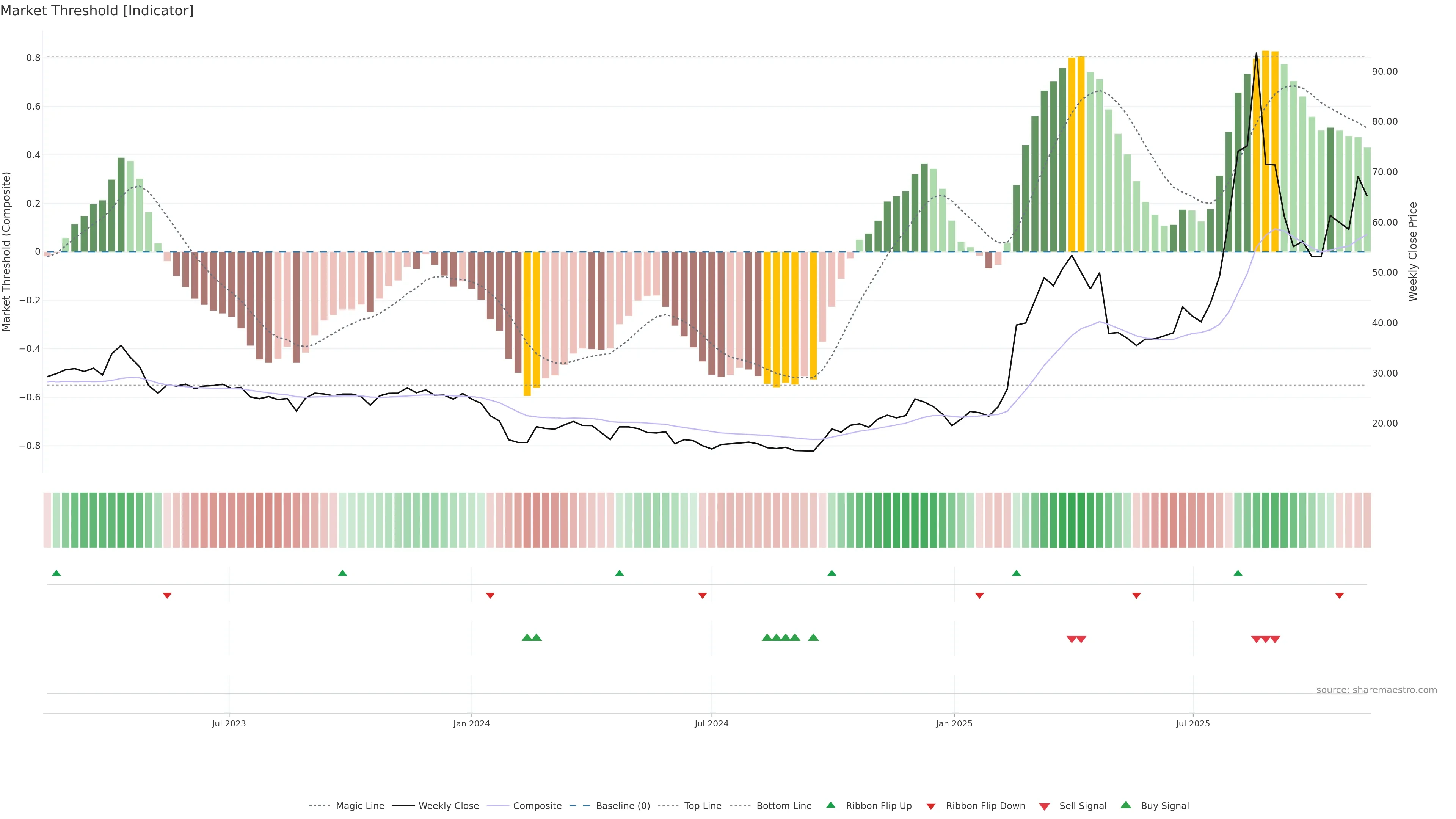Toggle the Baseline (0) legend entry

623,806
